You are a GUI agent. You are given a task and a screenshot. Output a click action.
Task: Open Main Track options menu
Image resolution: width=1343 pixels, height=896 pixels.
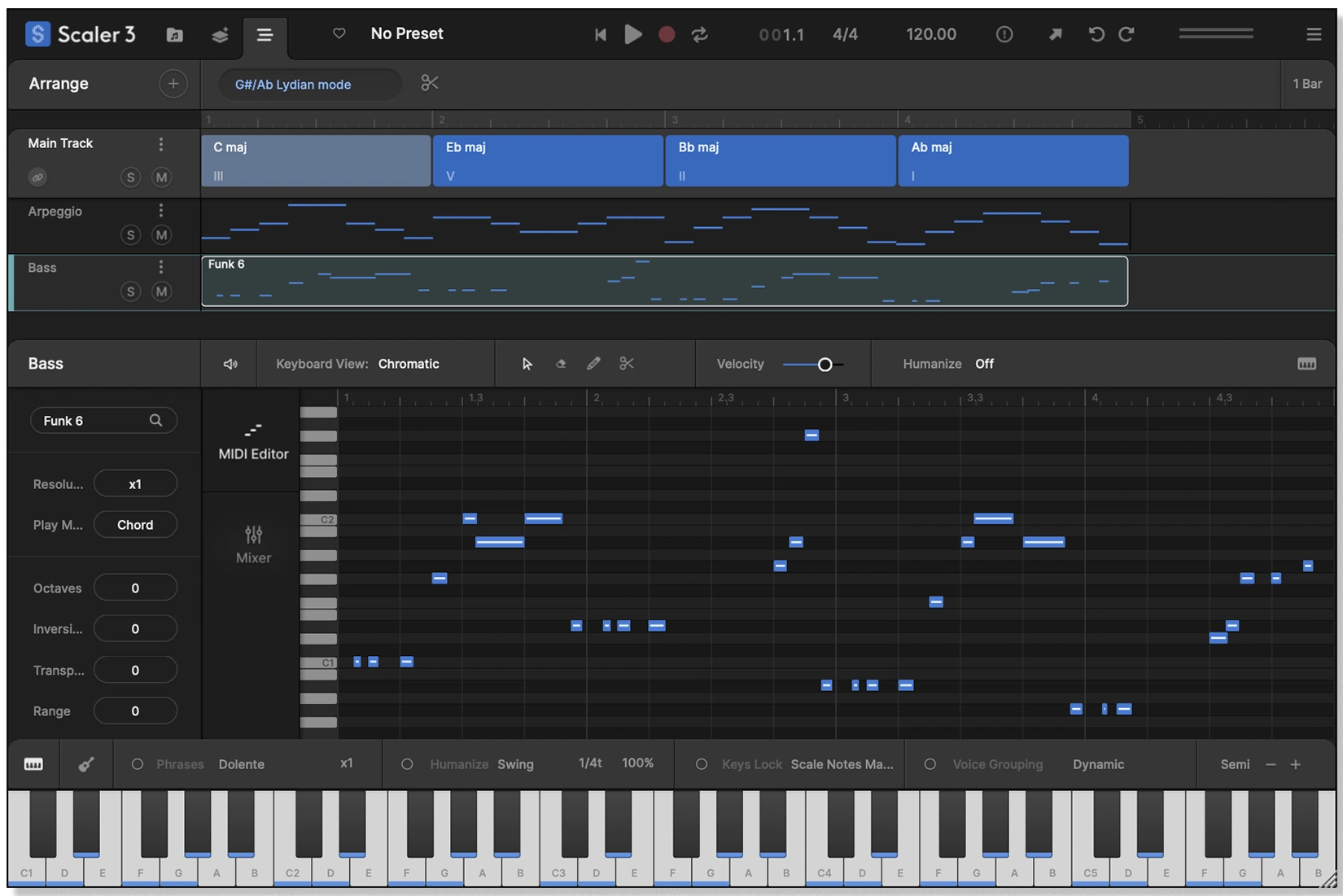point(161,144)
